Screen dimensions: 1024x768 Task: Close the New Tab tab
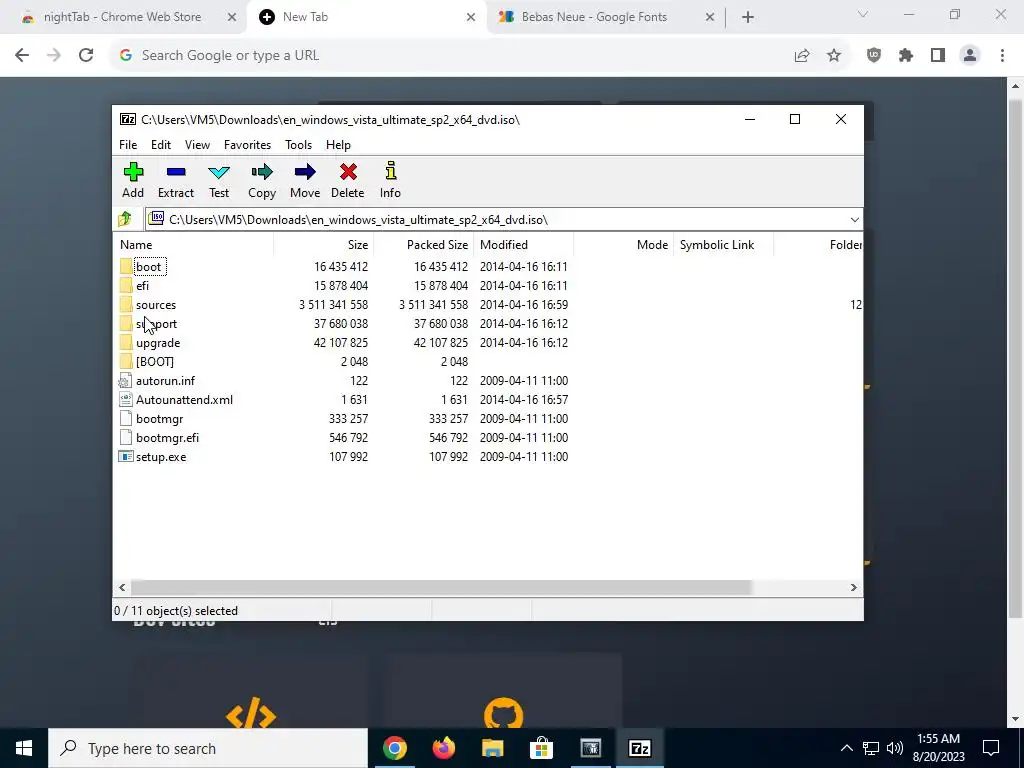pos(471,17)
